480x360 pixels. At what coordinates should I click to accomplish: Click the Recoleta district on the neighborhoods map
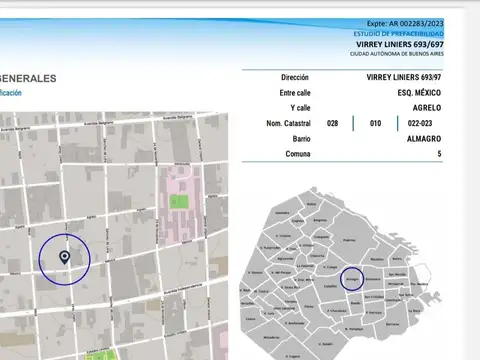coord(377,259)
